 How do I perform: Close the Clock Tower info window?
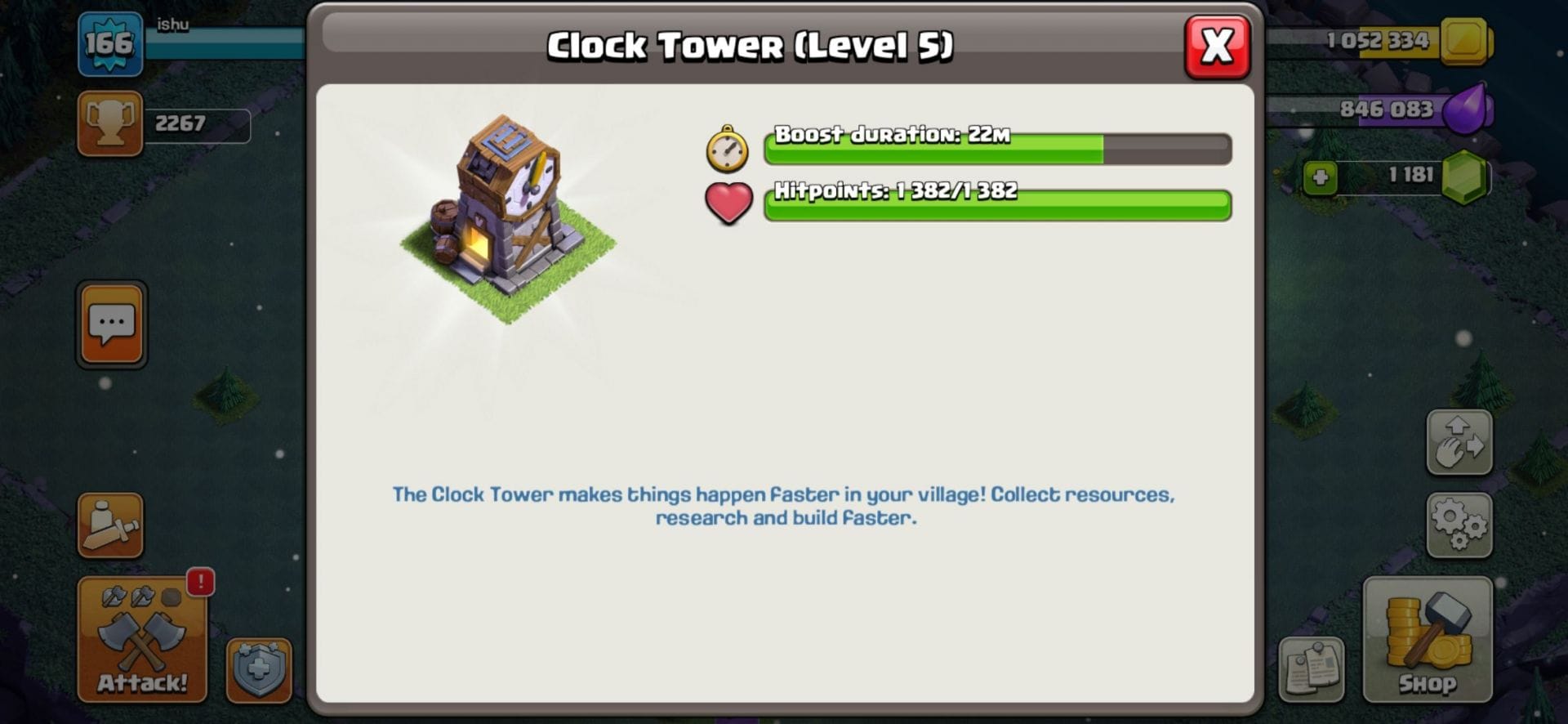point(1217,47)
